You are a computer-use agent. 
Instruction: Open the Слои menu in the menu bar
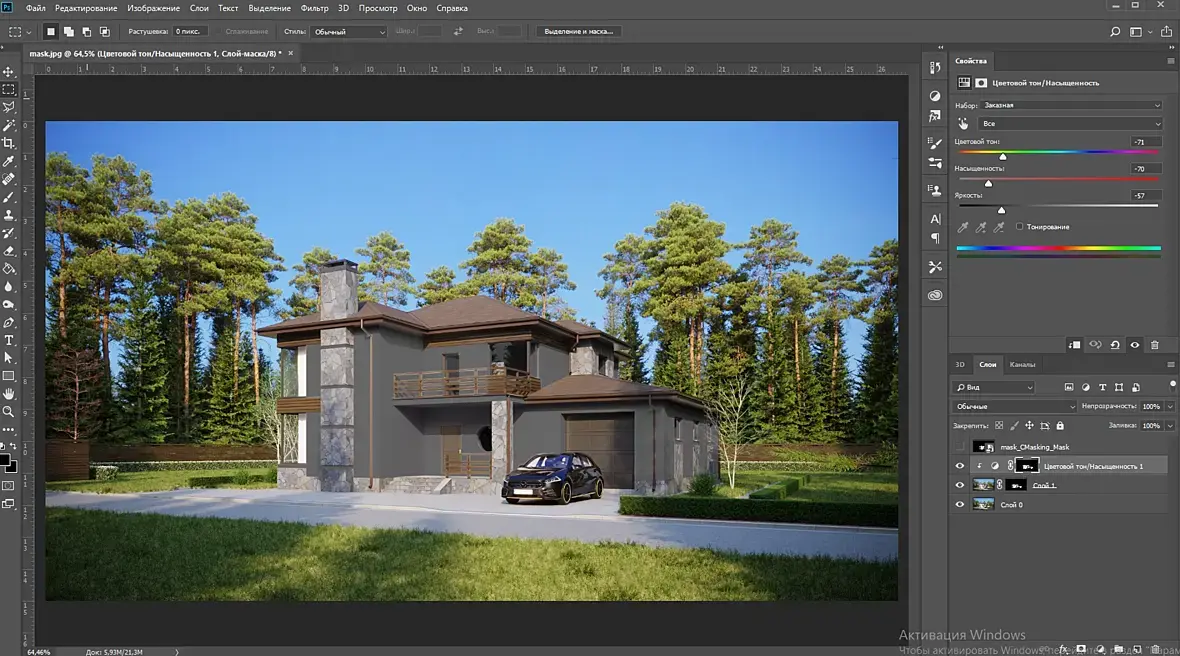(199, 8)
